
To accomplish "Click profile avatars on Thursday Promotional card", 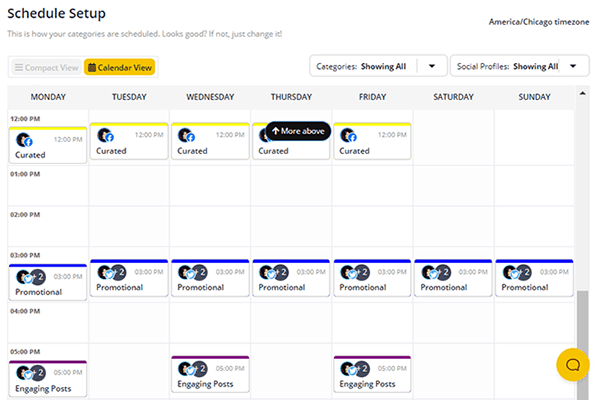I will [x=274, y=272].
